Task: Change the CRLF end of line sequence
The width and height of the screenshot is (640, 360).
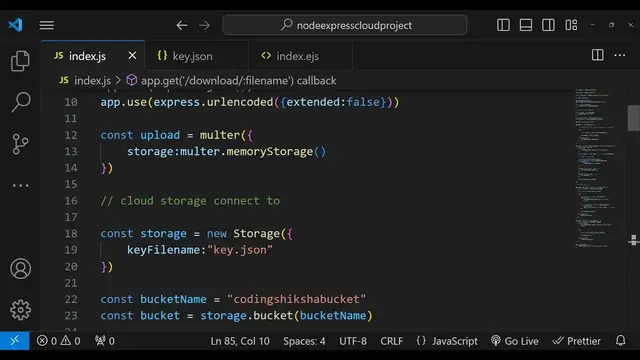Action: click(x=392, y=341)
